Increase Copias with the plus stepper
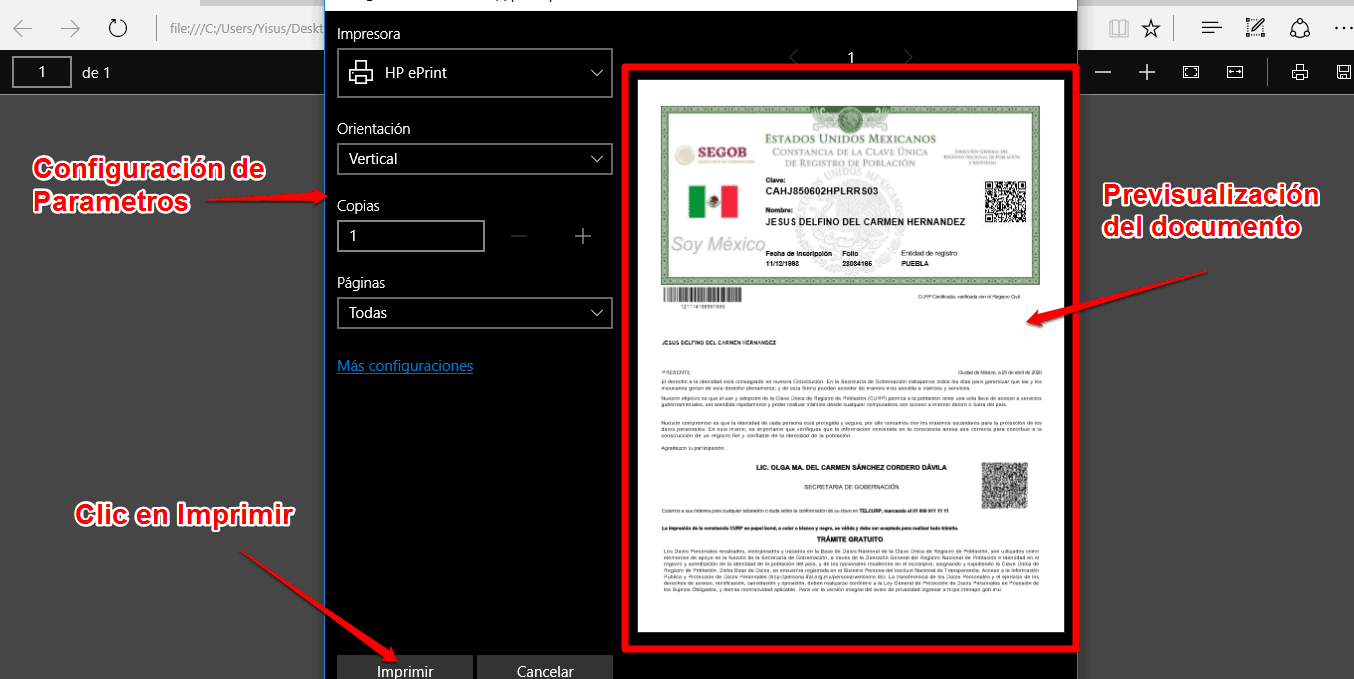 (583, 236)
